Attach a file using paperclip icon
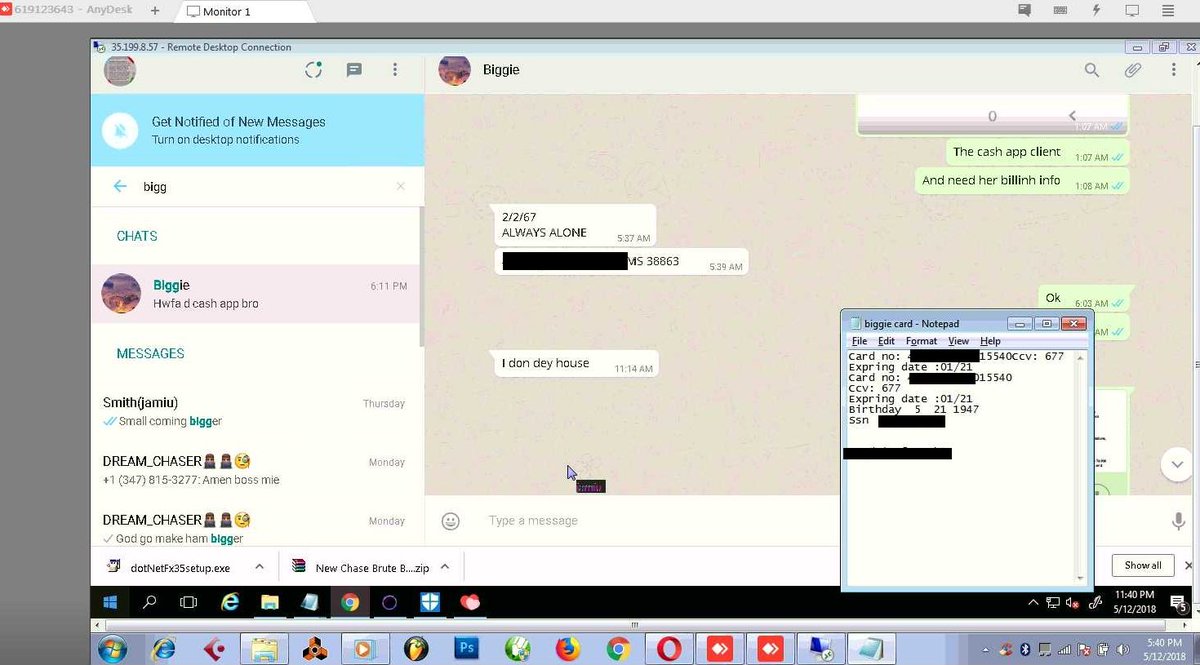 [x=1133, y=70]
